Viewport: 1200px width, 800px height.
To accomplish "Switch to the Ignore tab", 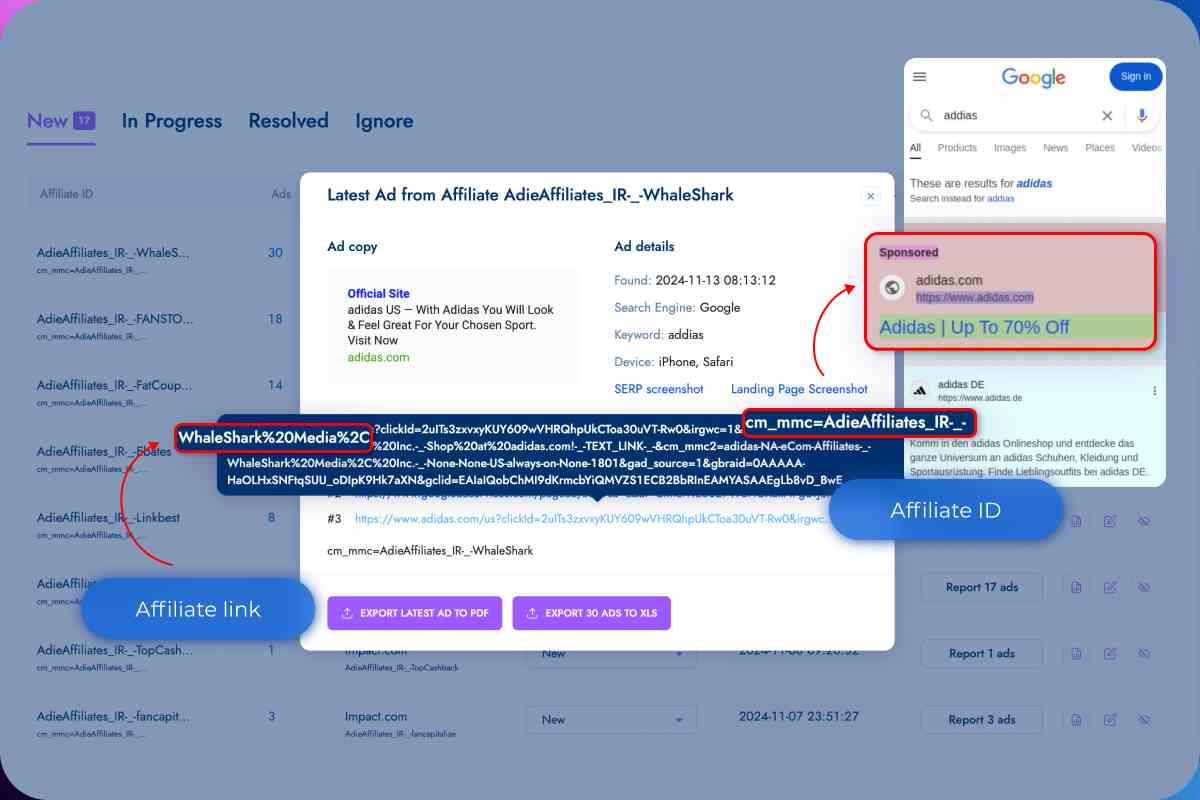I will pos(384,121).
